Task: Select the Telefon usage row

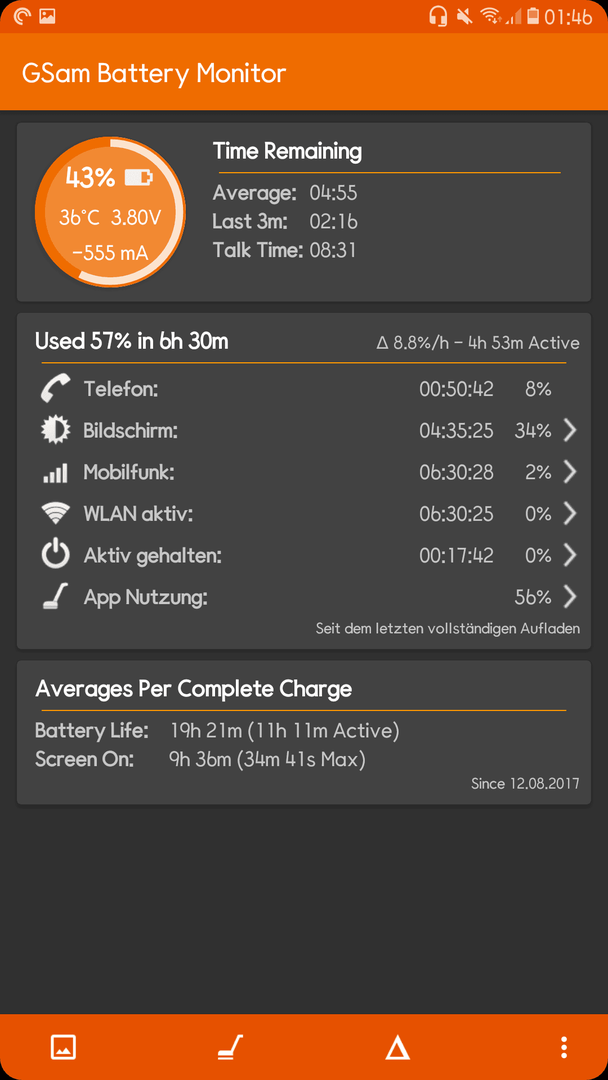Action: (304, 390)
